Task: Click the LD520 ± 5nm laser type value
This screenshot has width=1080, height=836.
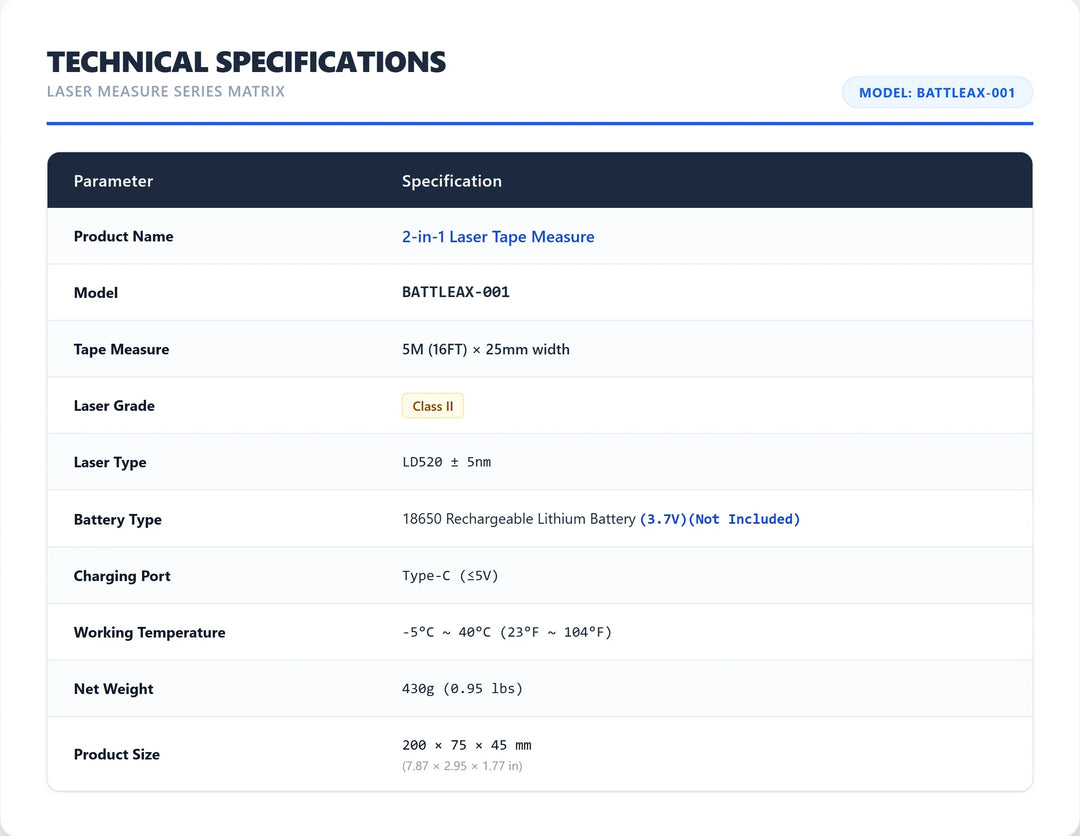Action: (446, 462)
